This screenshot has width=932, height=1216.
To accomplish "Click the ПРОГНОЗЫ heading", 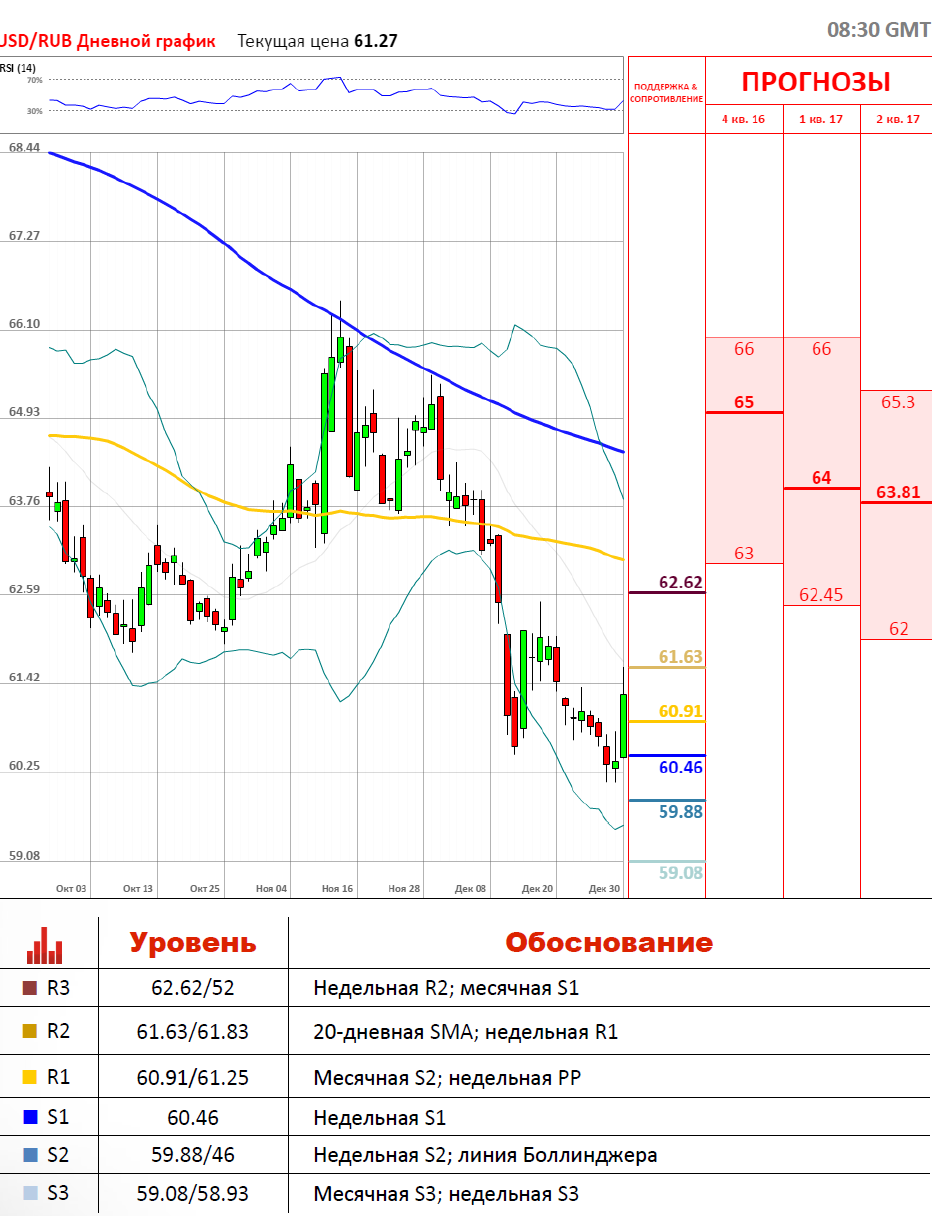I will [x=816, y=82].
